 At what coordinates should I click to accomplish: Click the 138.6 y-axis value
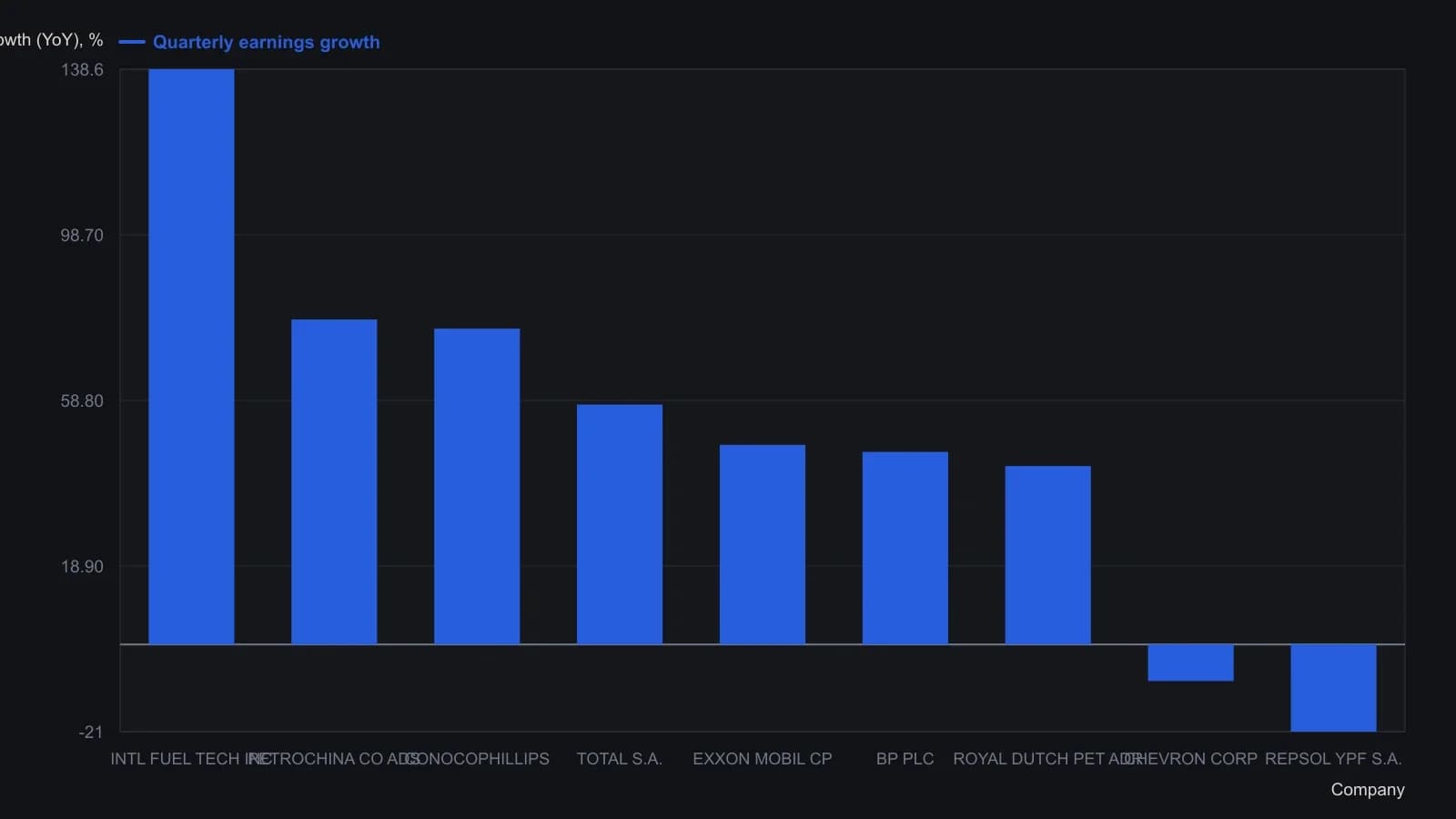point(82,70)
